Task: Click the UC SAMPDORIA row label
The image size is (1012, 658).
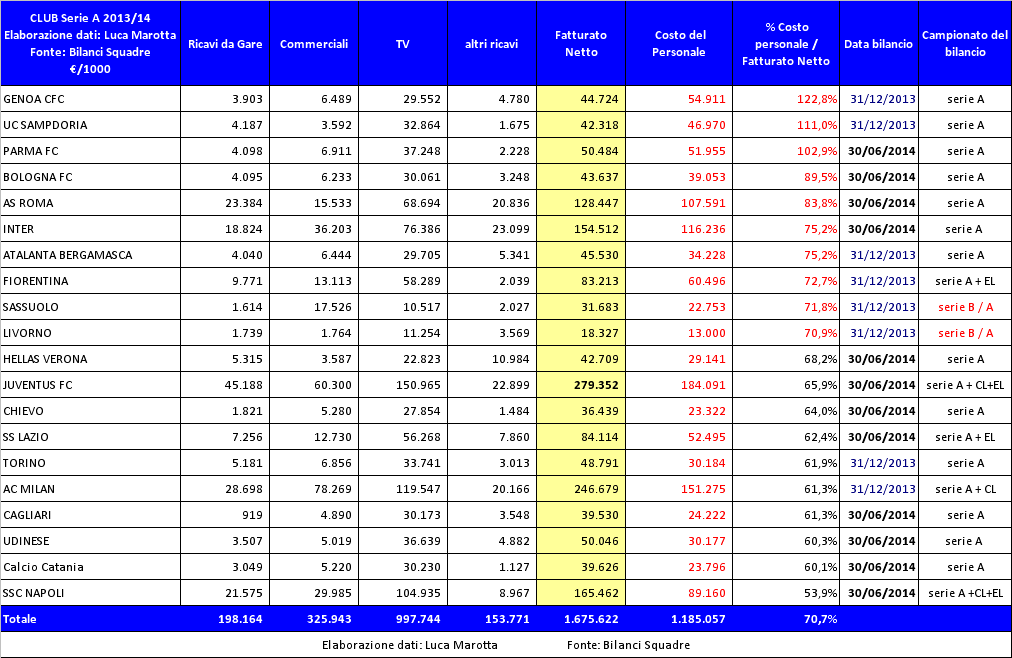Action: click(90, 125)
